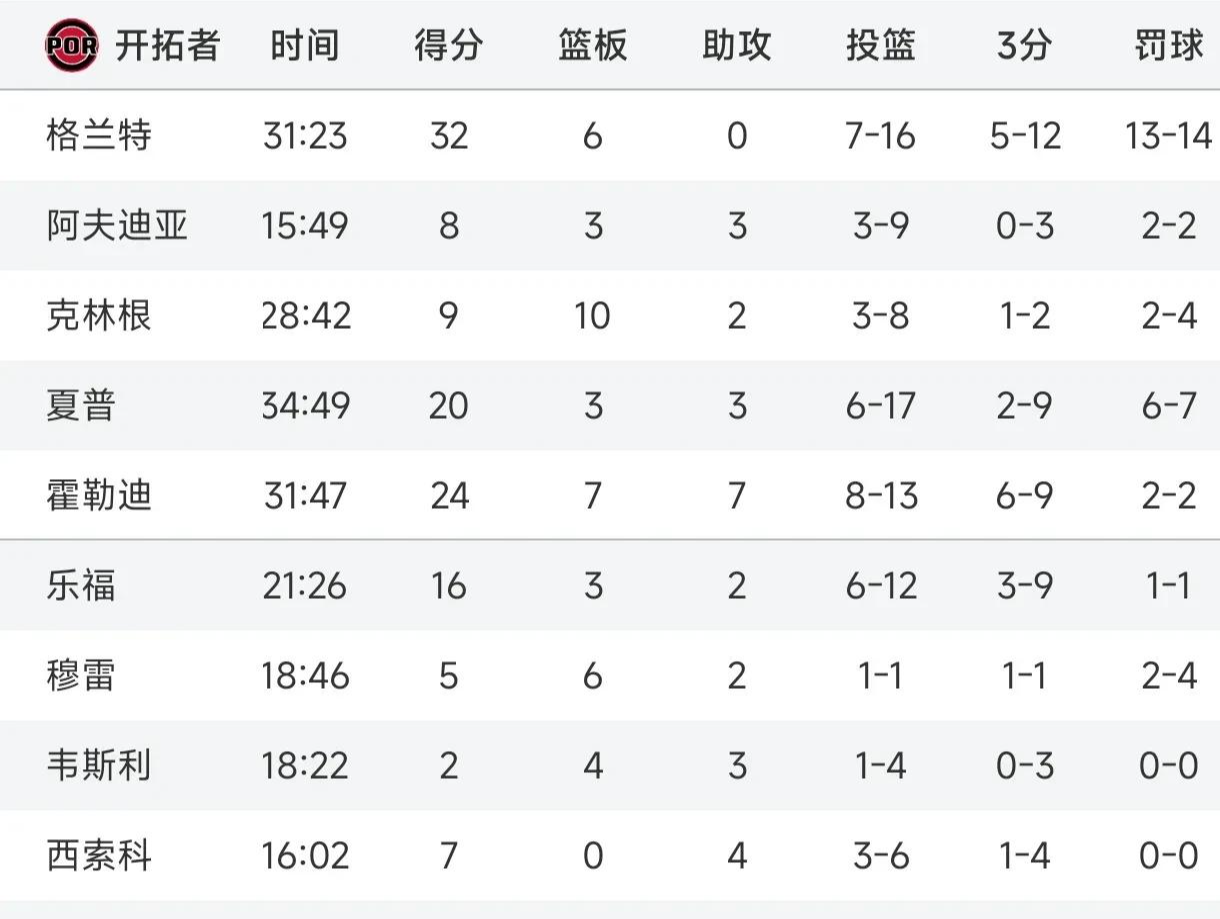
Task: Select the 开拓者 team name header
Action: point(167,46)
